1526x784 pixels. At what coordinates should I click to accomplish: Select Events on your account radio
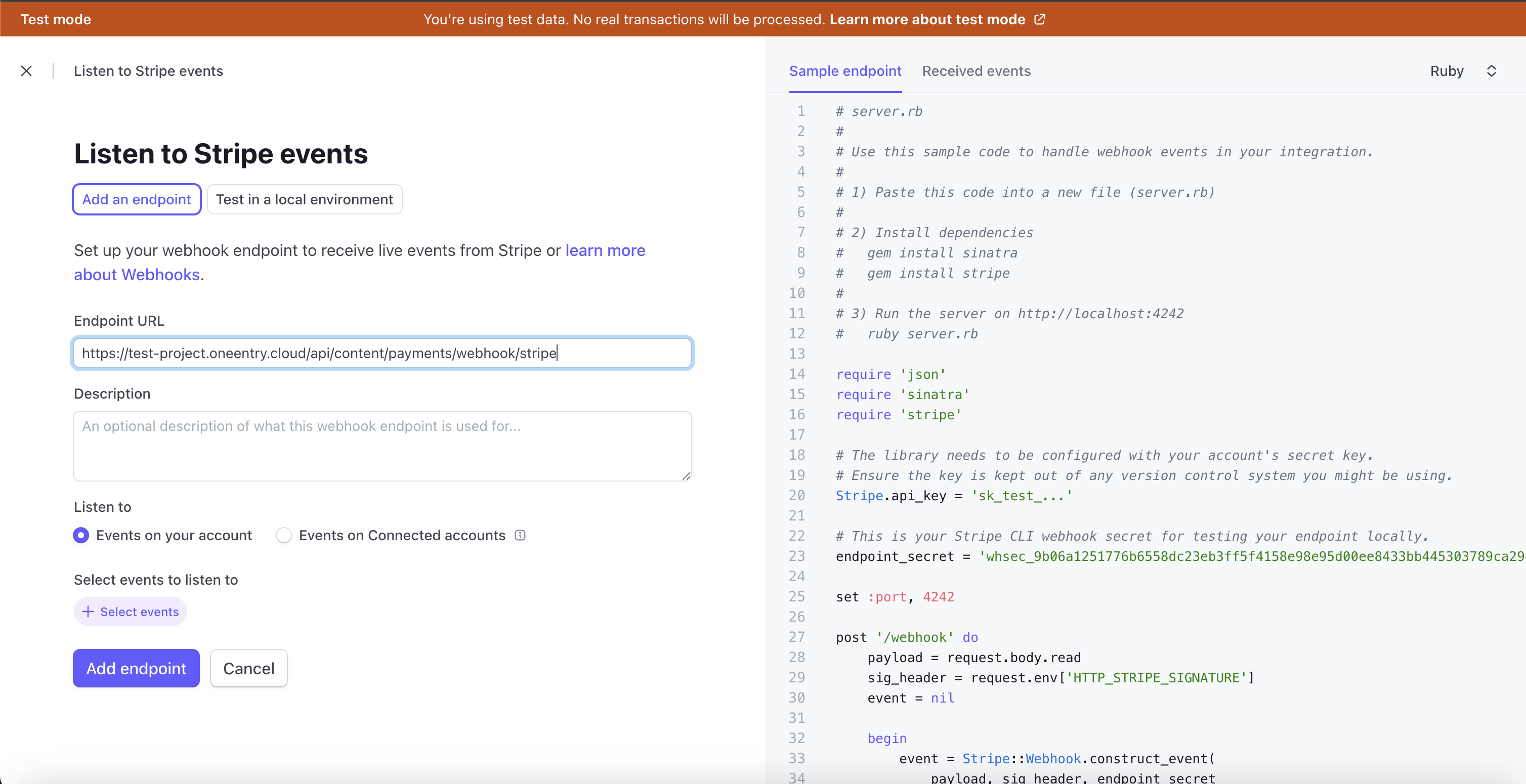coord(81,535)
